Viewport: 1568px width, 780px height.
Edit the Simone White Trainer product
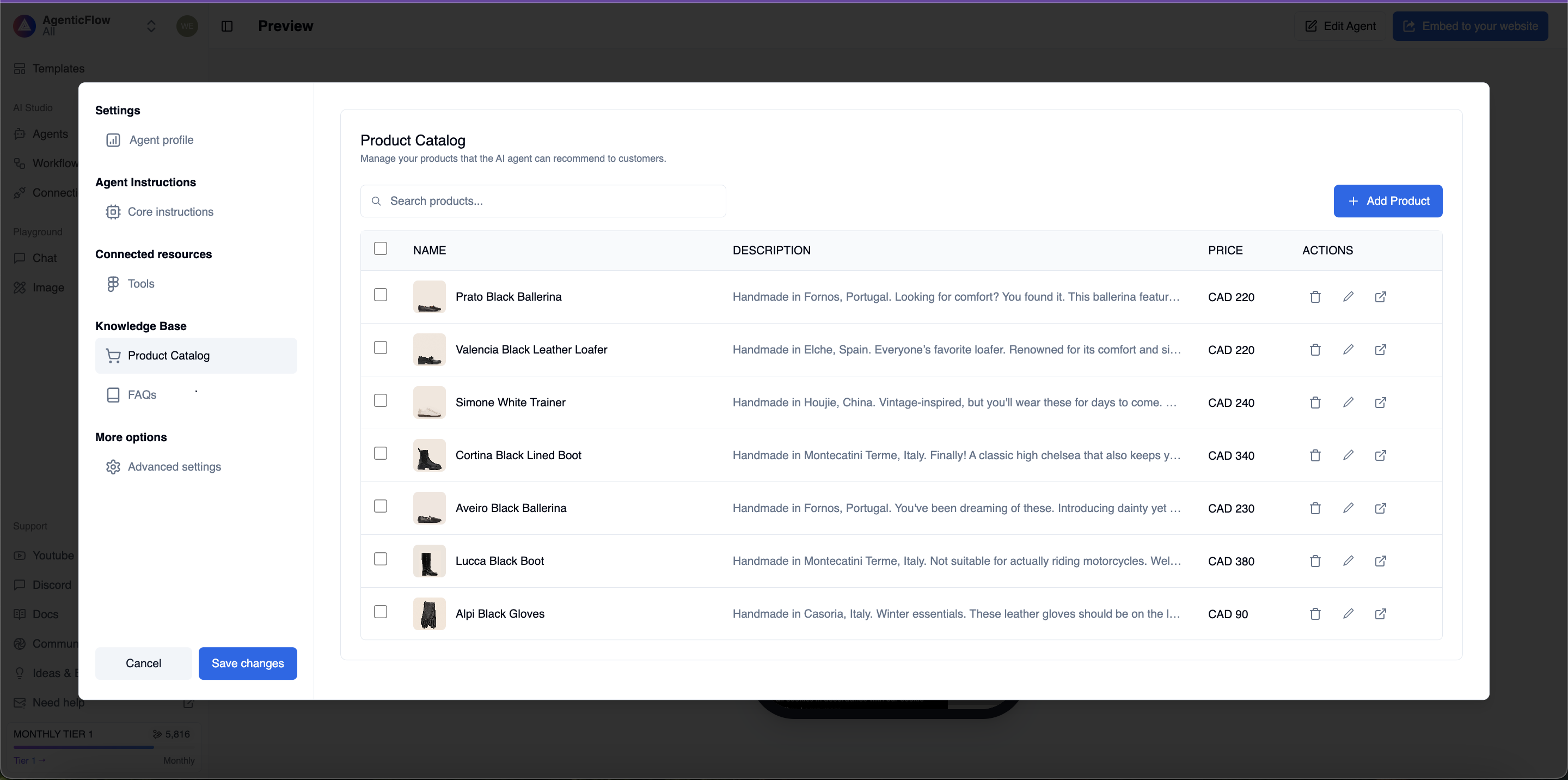point(1348,403)
